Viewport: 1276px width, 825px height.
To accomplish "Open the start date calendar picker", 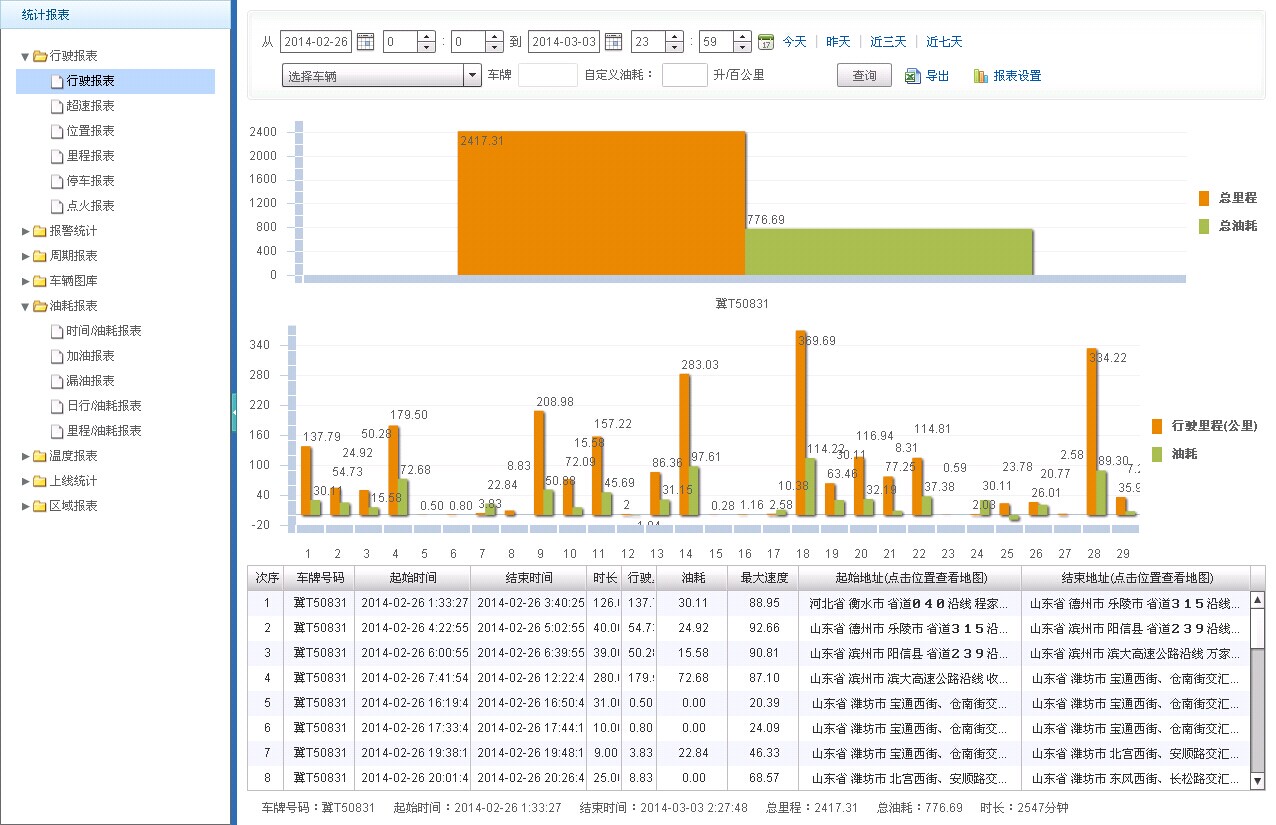I will click(366, 42).
